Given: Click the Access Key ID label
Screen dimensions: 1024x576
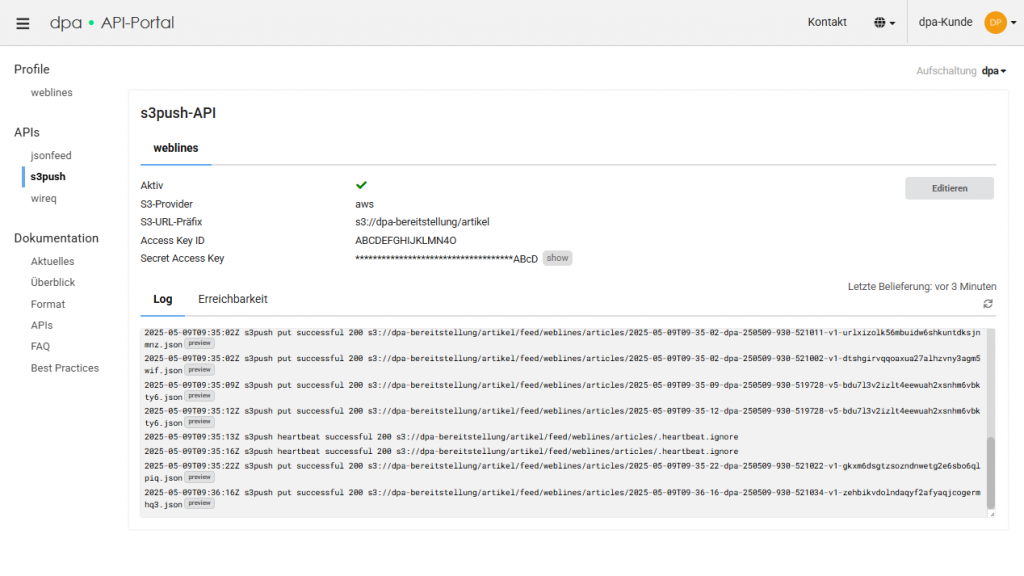Looking at the screenshot, I should (x=172, y=240).
